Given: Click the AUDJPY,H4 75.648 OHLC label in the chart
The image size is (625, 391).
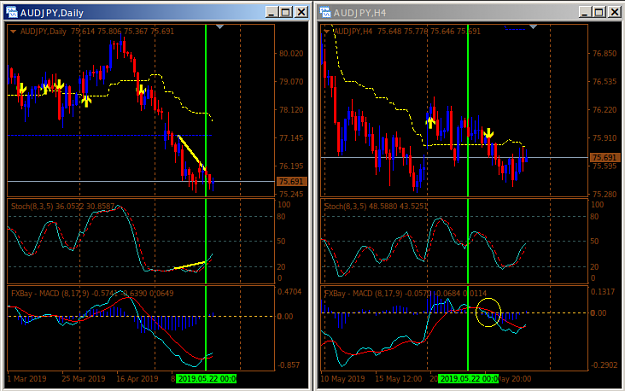Looking at the screenshot, I should (407, 31).
